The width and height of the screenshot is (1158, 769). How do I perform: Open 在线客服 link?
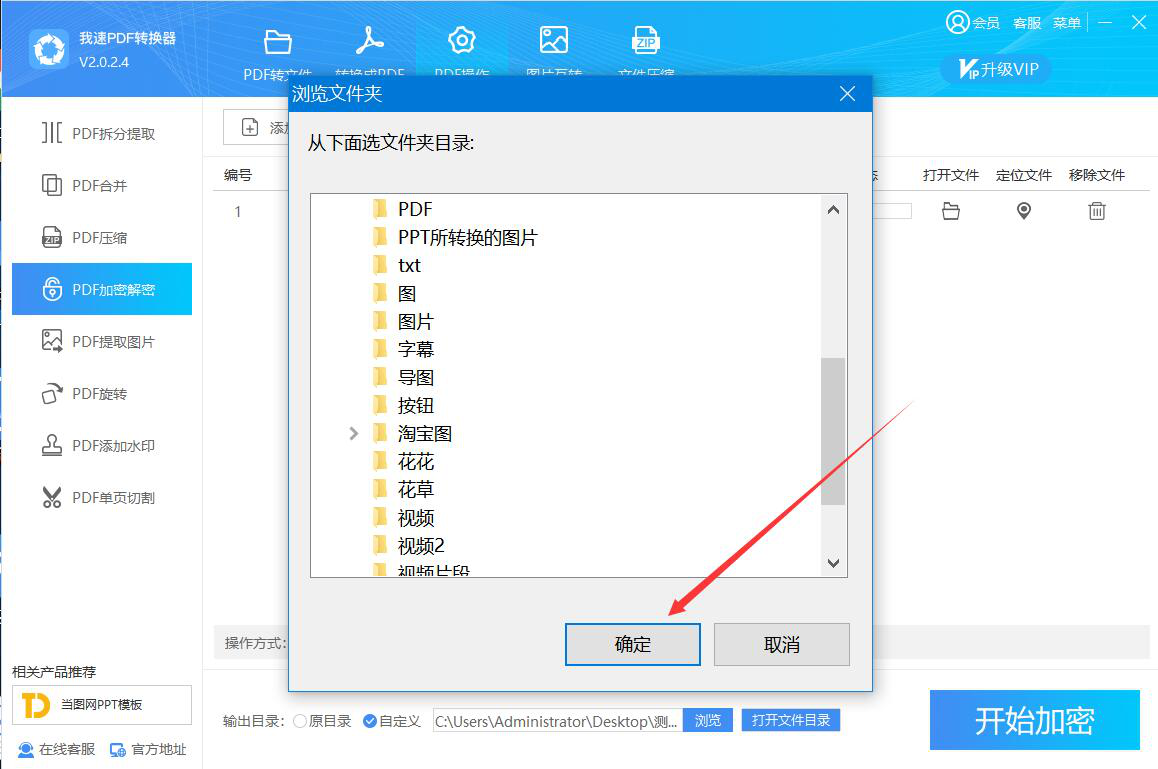[57, 750]
